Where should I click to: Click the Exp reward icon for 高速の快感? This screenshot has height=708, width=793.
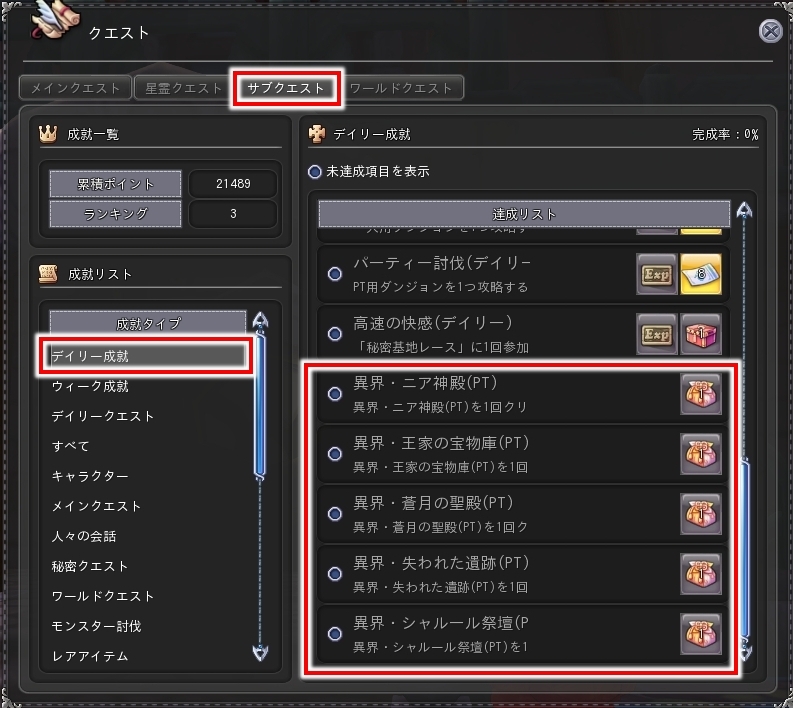tap(656, 334)
